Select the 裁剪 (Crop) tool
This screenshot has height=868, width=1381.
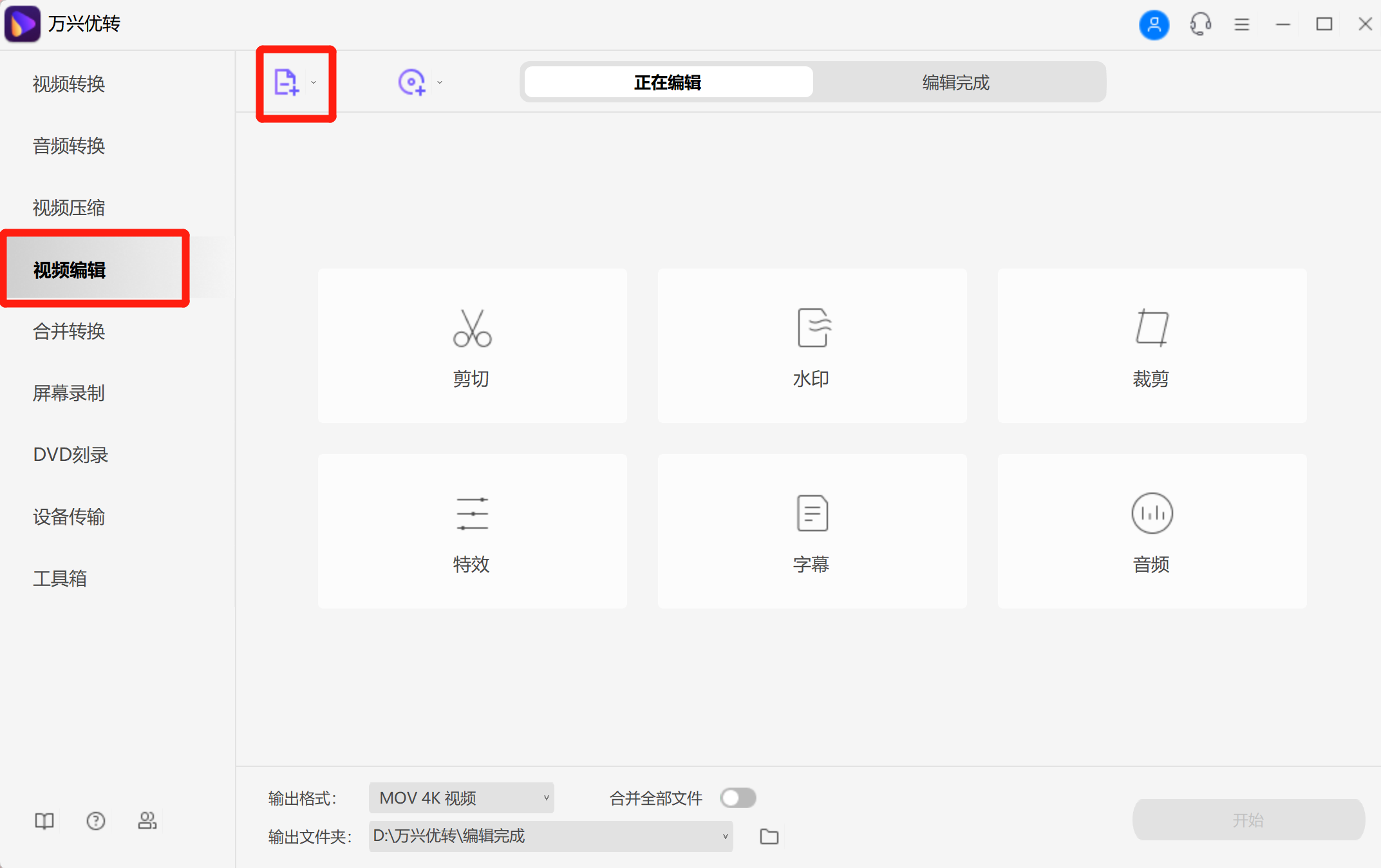[x=1151, y=346]
